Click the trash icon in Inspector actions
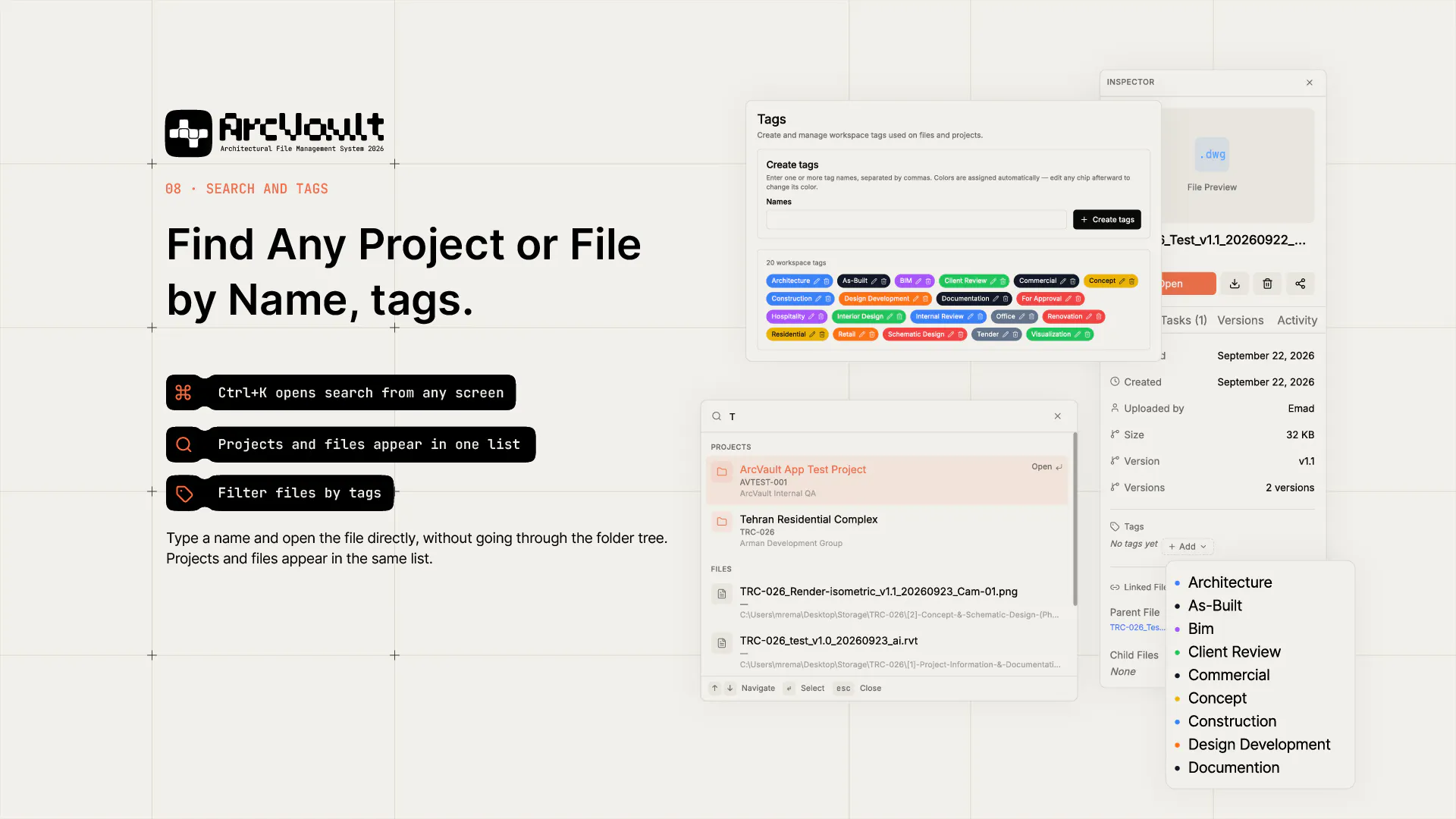The image size is (1456, 819). (x=1267, y=284)
